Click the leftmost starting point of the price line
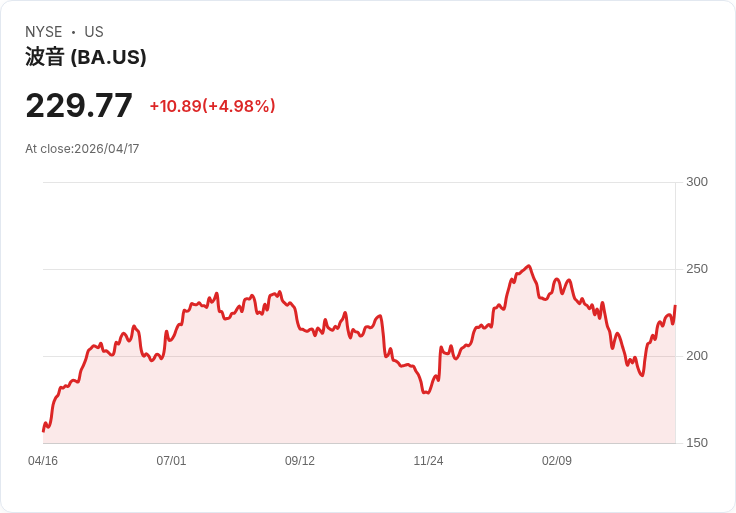This screenshot has width=736, height=513. (x=43, y=430)
